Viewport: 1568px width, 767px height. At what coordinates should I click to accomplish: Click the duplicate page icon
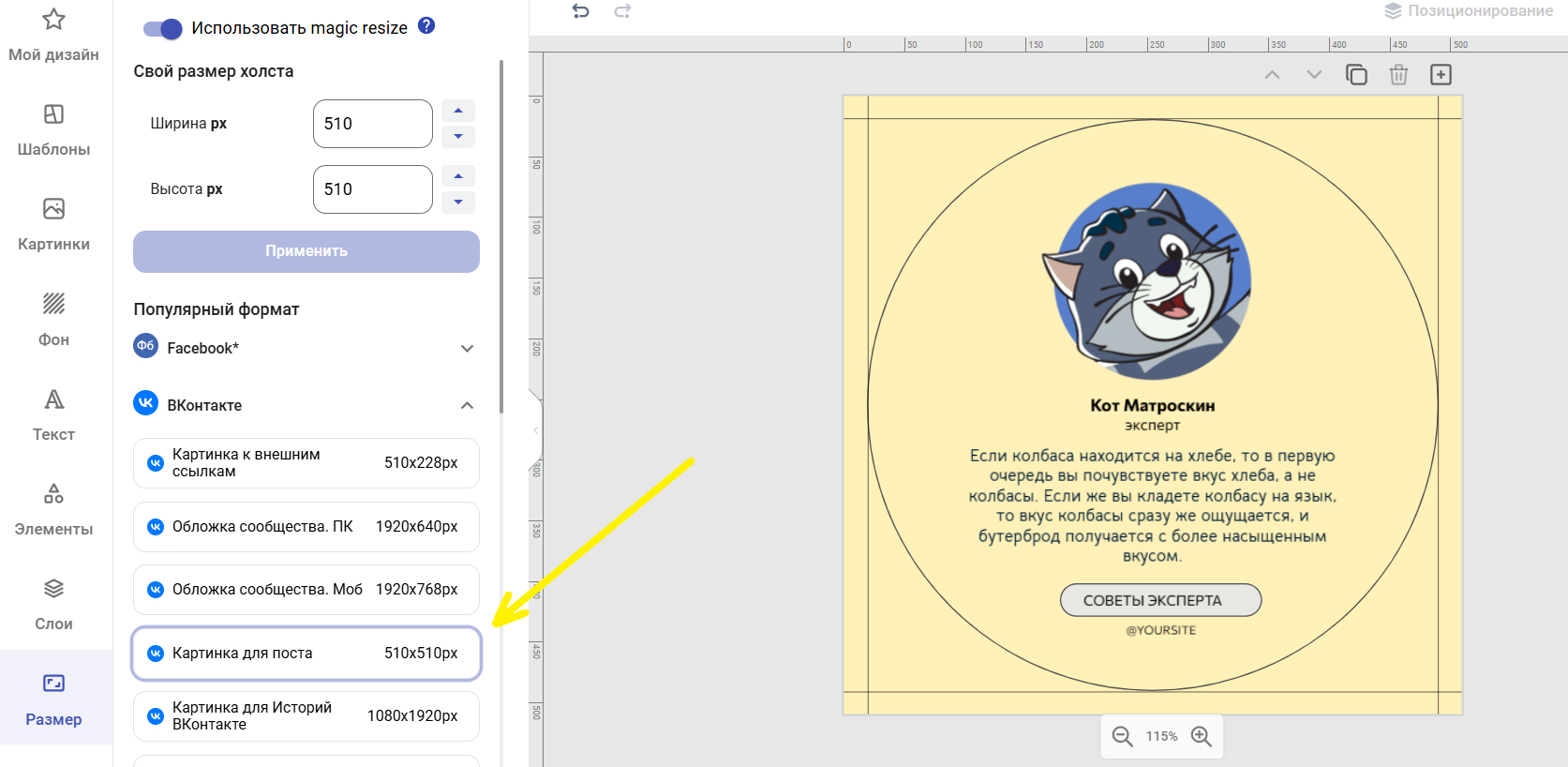(x=1356, y=75)
